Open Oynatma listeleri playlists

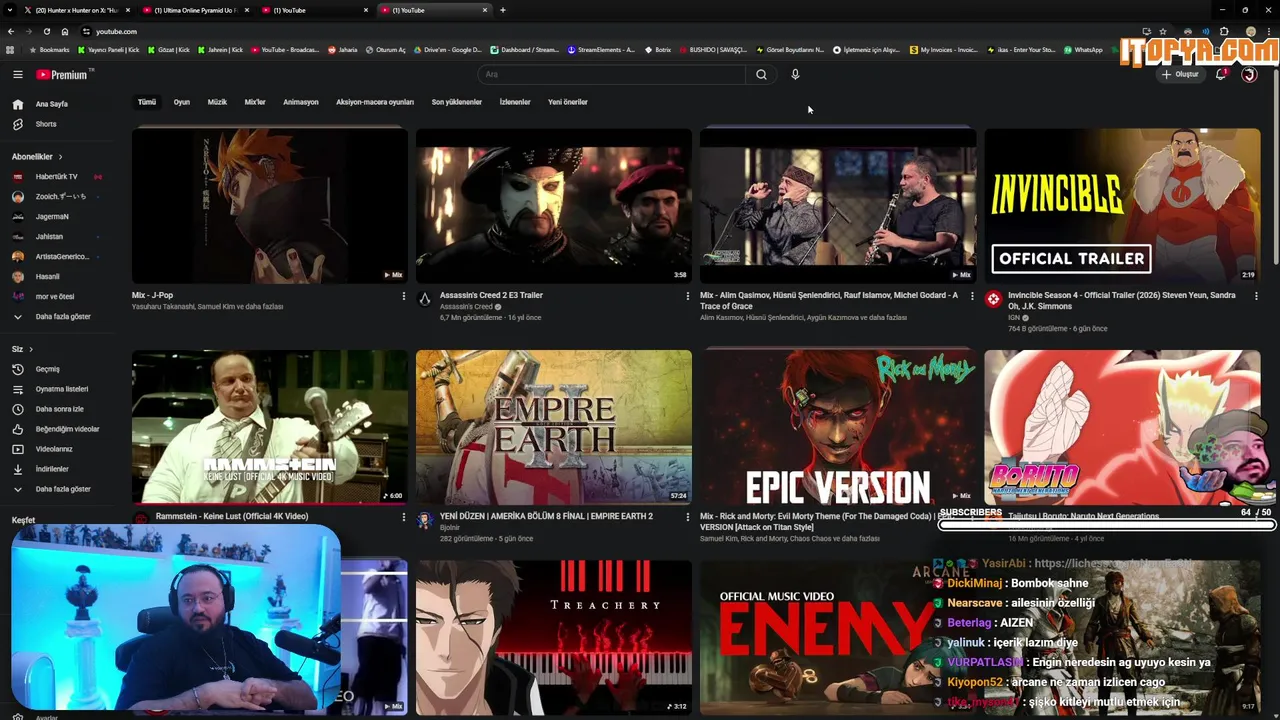coord(62,389)
